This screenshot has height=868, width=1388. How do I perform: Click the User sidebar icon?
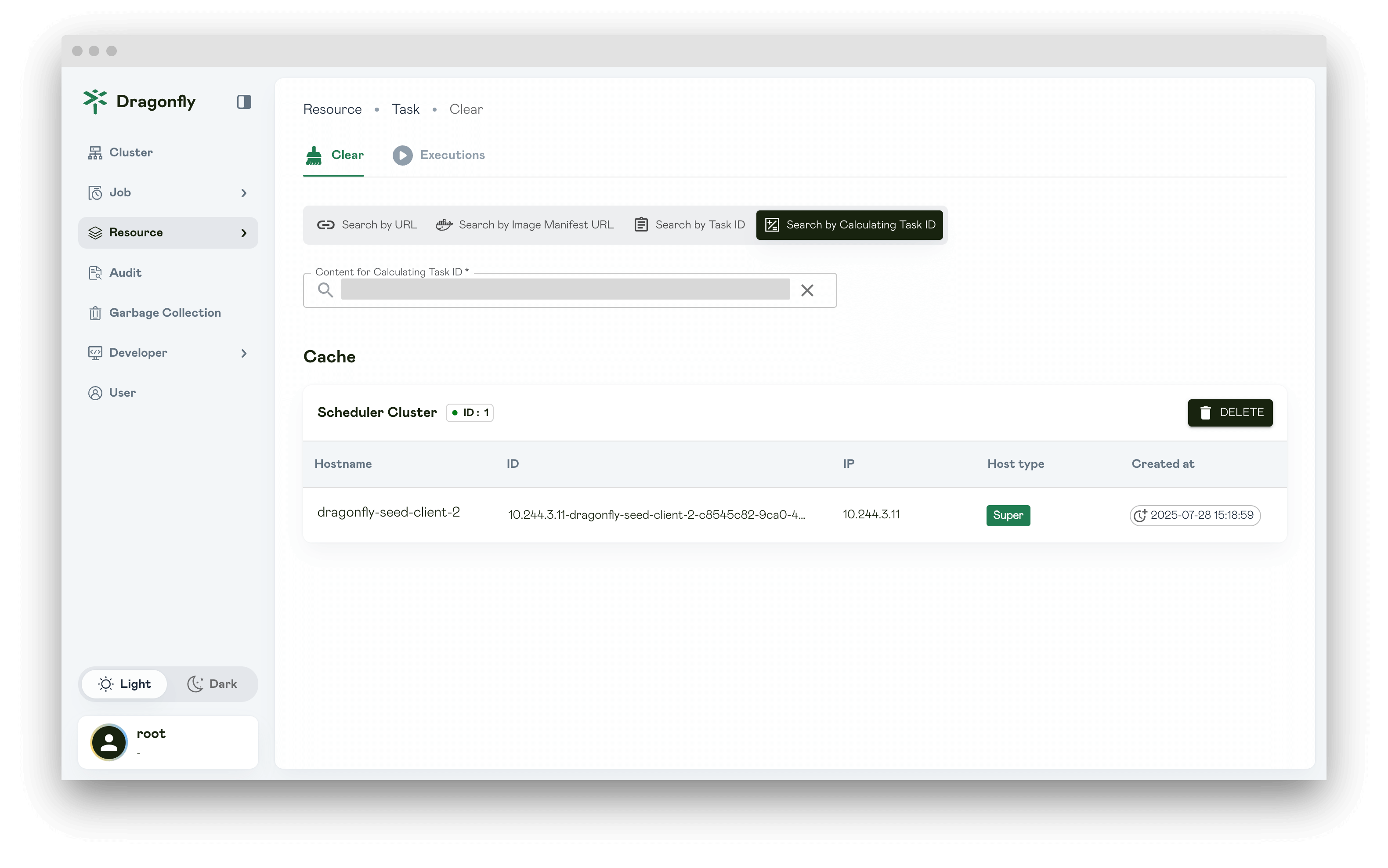95,393
